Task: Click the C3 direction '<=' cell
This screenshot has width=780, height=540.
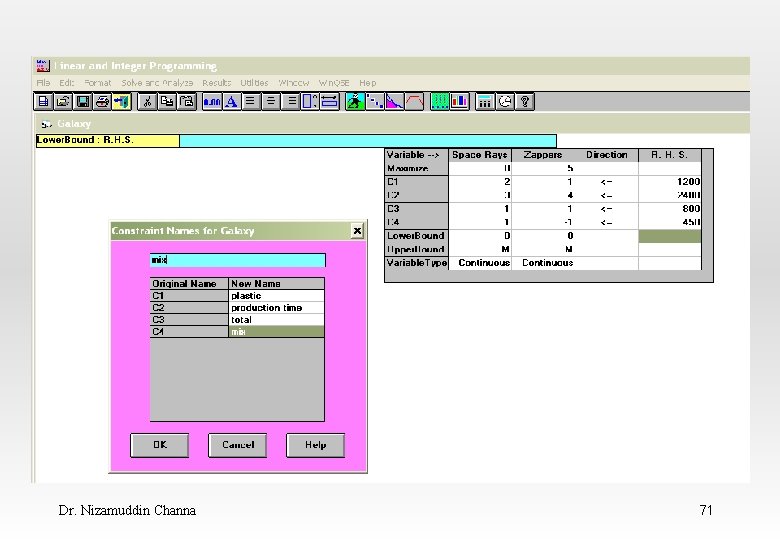Action: [x=606, y=209]
